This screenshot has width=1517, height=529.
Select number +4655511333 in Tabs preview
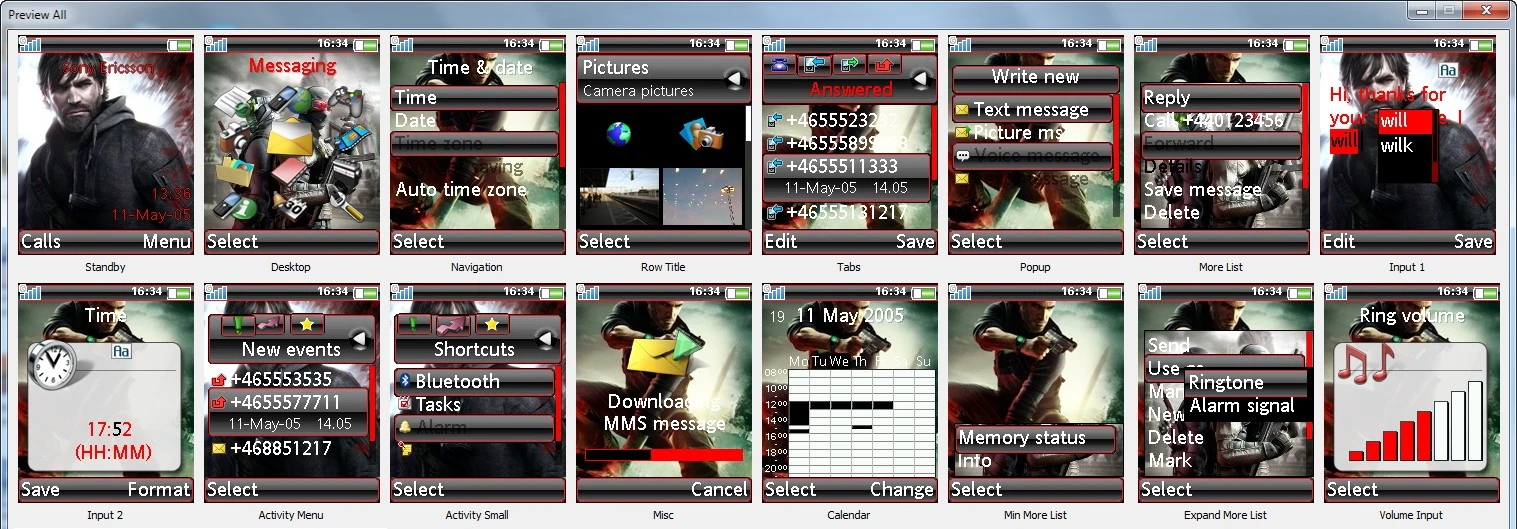click(847, 166)
